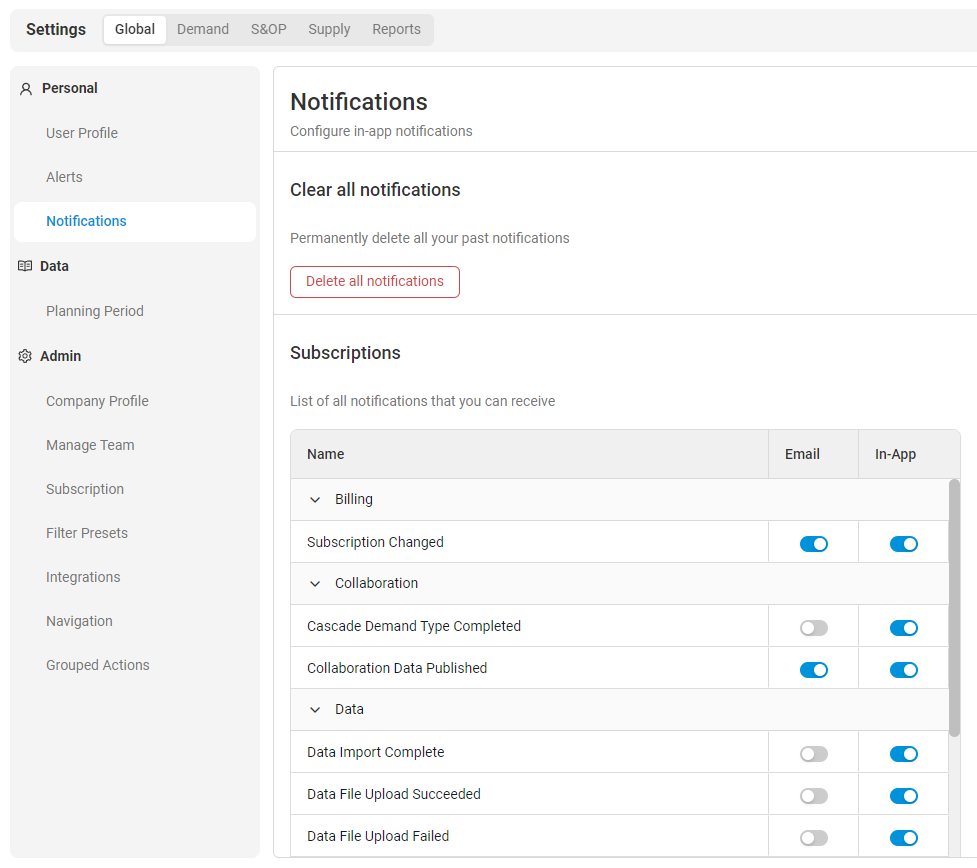Open Planning Period under Data

[95, 311]
